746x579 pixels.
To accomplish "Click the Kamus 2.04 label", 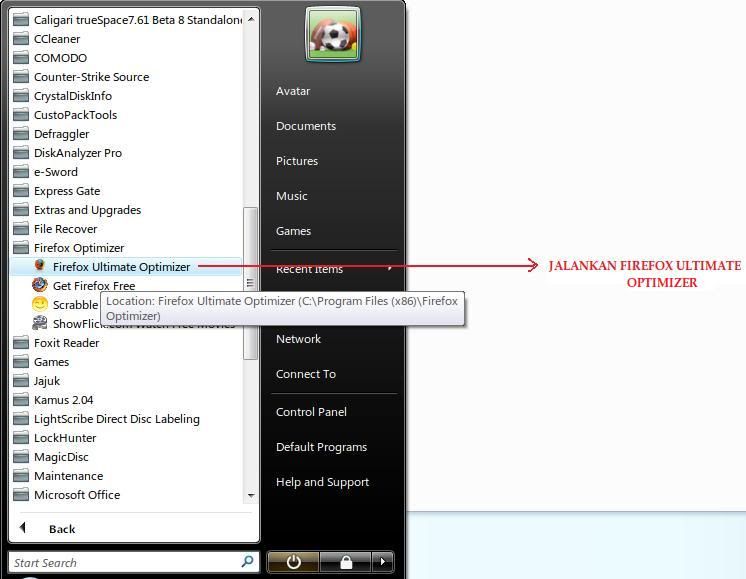I will 63,400.
